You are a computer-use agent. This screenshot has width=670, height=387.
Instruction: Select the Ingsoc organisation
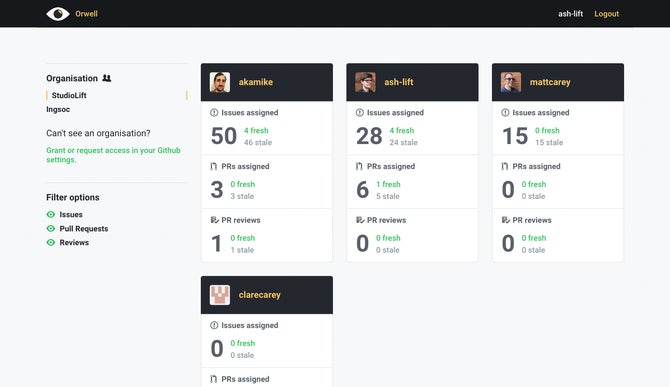(58, 109)
